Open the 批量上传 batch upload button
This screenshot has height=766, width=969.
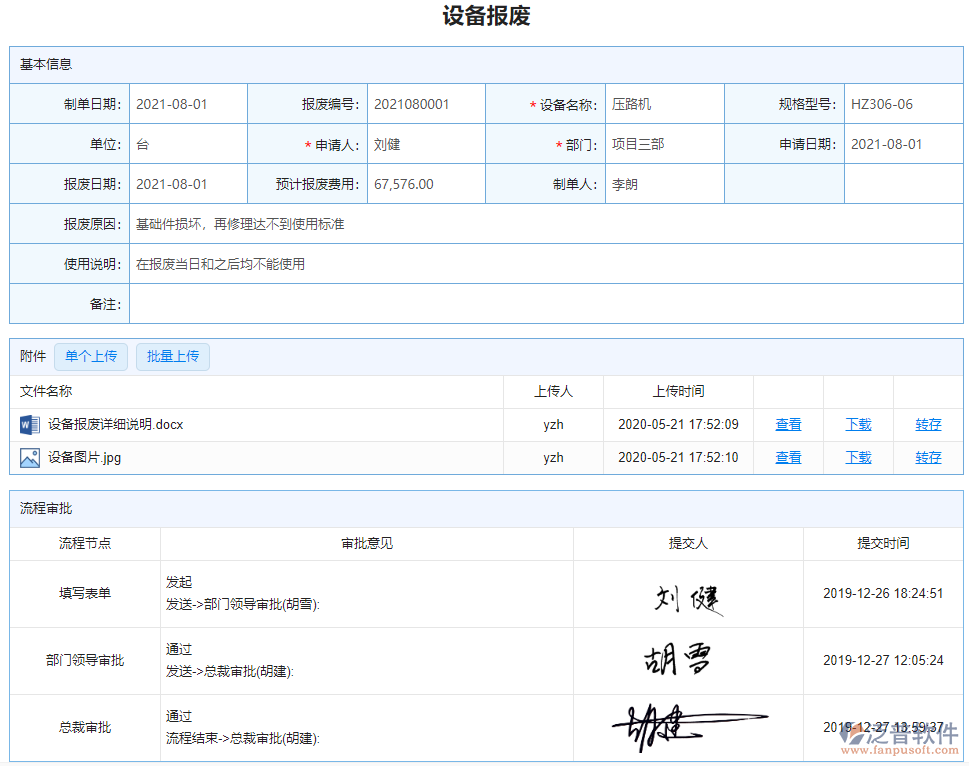pos(172,357)
